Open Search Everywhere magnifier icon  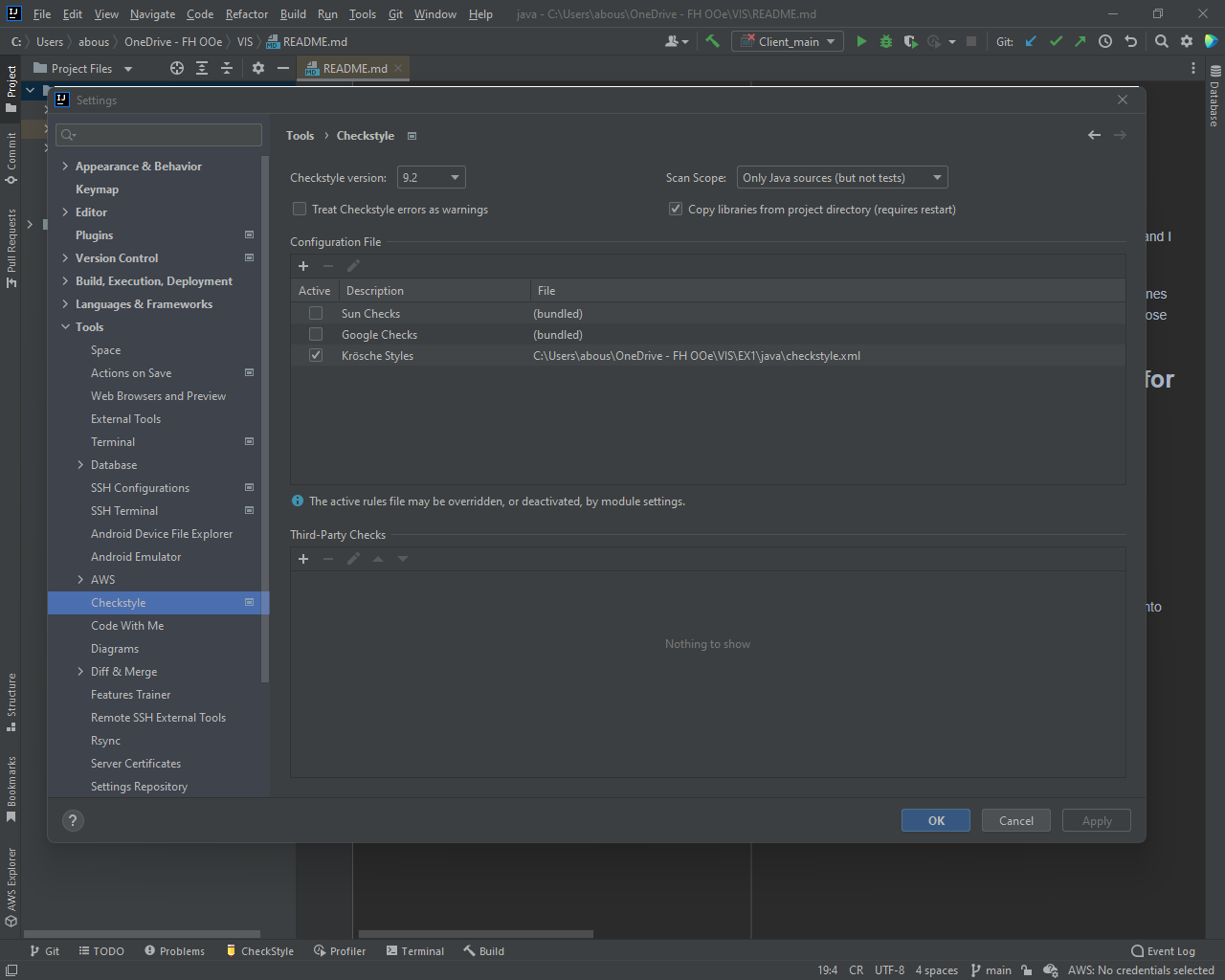tap(1162, 41)
